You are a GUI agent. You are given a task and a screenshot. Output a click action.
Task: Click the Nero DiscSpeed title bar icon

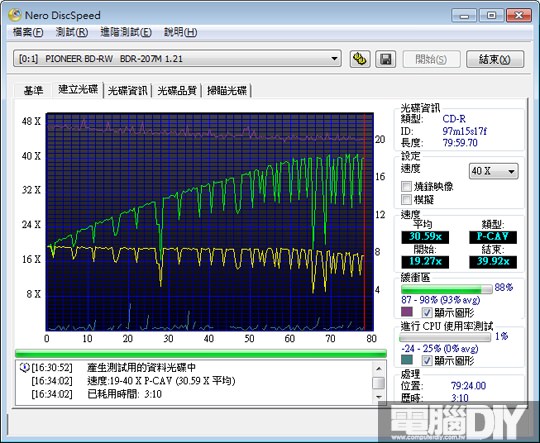tap(15, 15)
